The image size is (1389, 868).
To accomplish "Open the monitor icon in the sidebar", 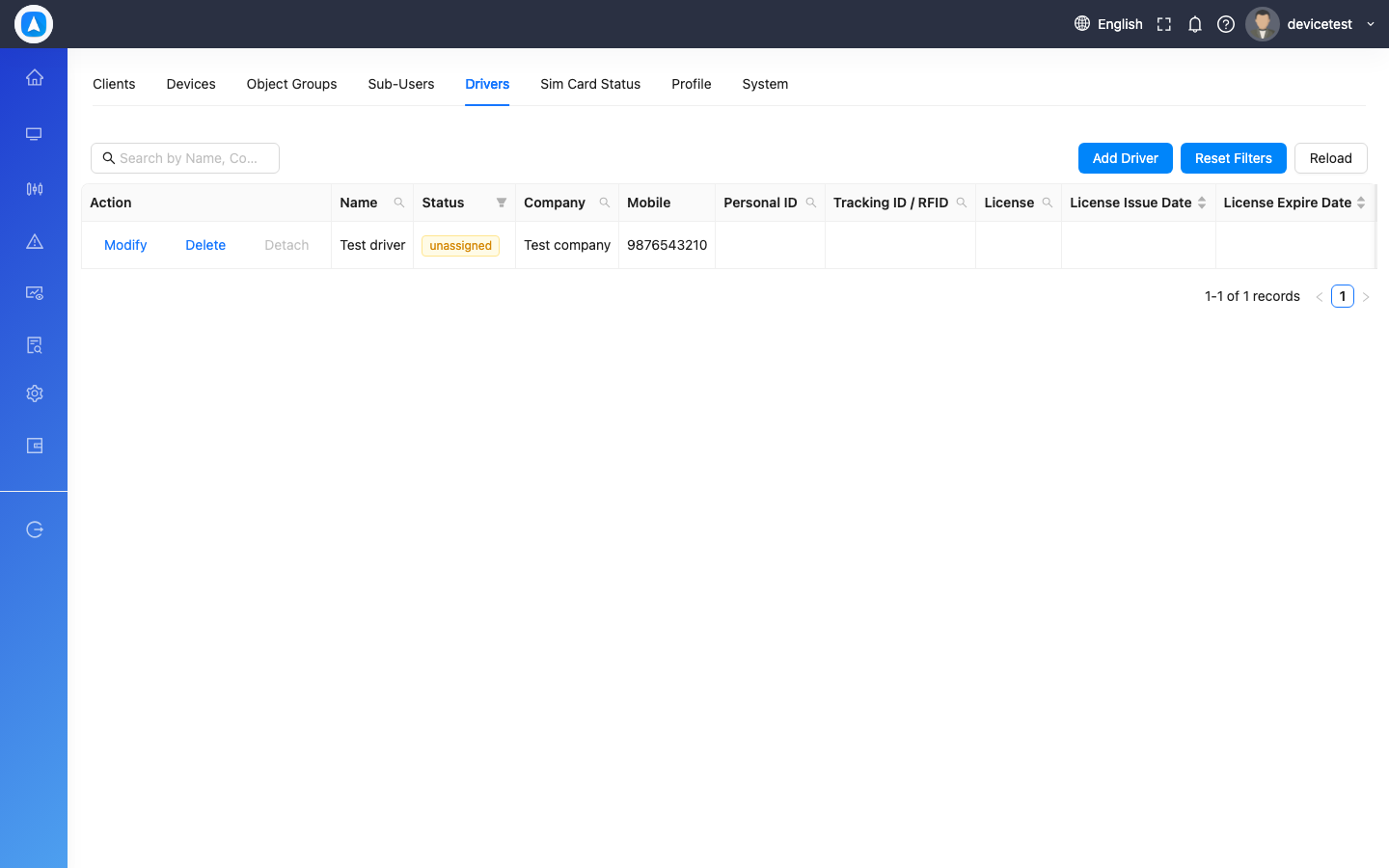I will click(x=35, y=134).
